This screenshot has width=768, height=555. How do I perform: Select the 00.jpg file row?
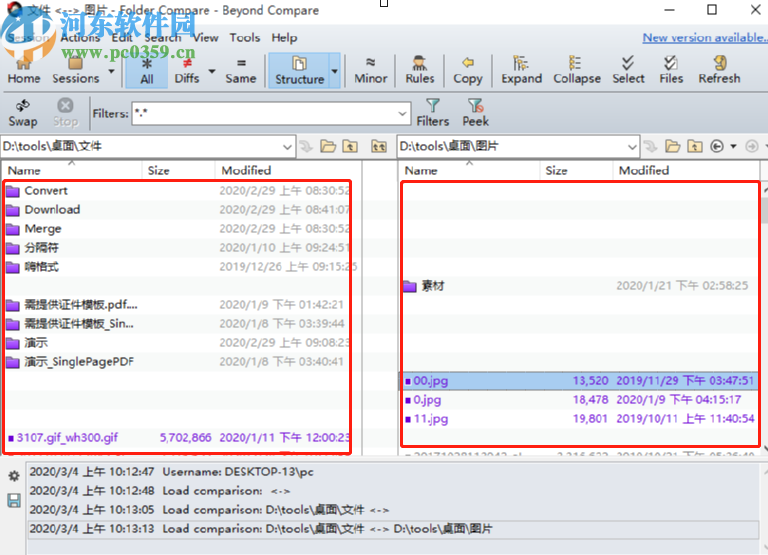[579, 381]
